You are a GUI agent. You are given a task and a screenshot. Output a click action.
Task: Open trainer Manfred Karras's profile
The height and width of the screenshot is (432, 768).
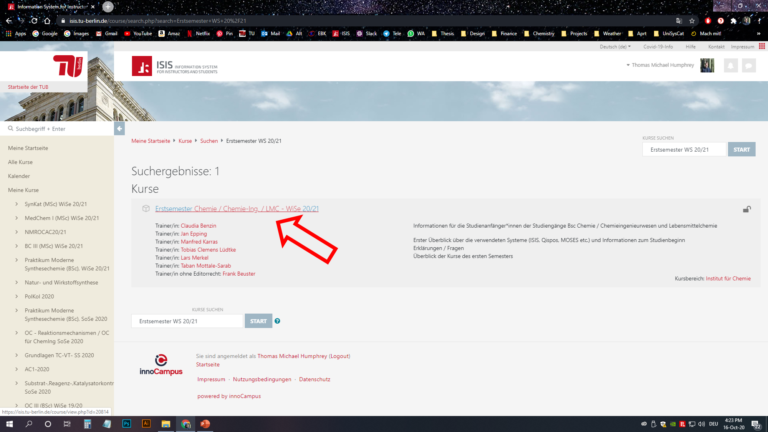click(199, 242)
